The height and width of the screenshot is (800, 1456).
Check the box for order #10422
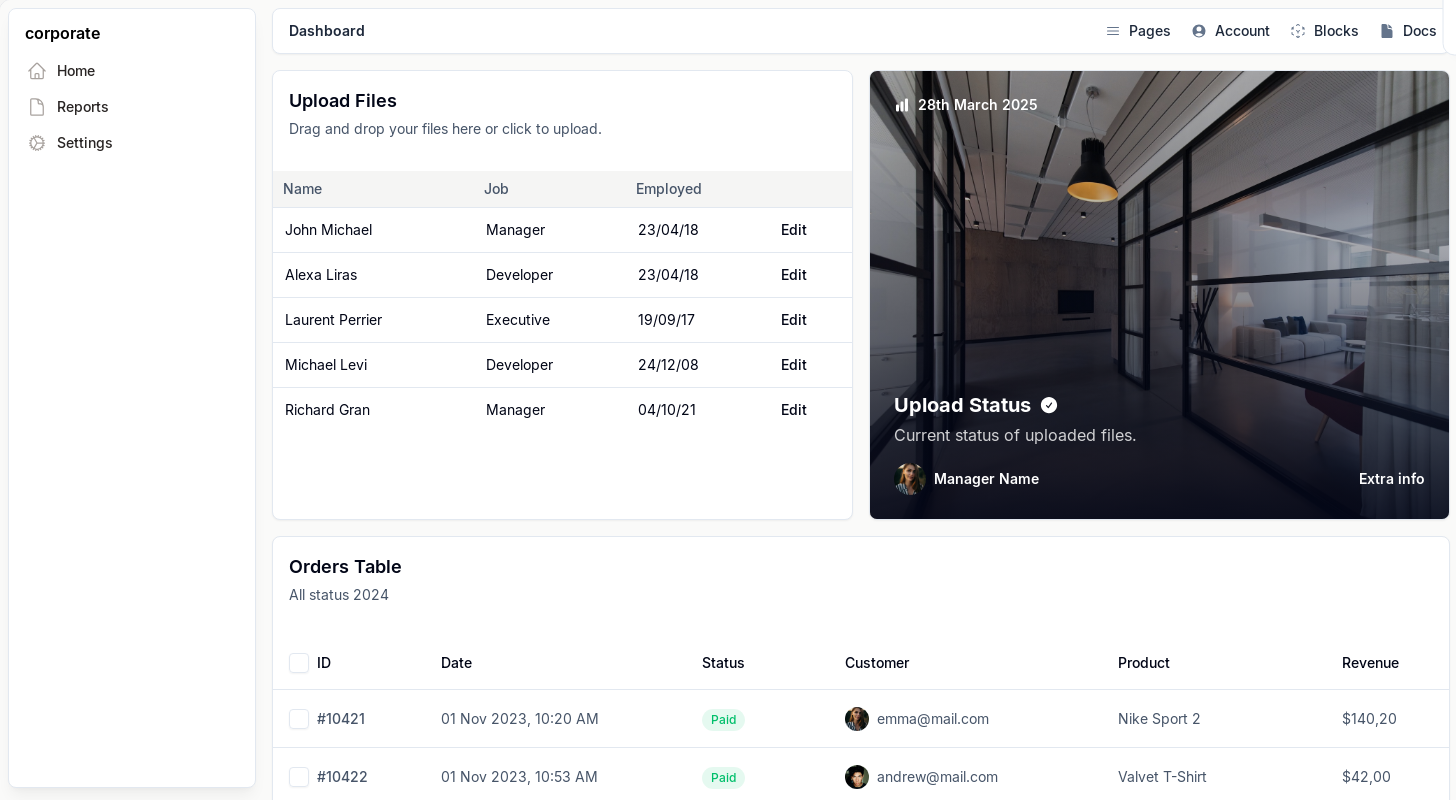pos(299,777)
